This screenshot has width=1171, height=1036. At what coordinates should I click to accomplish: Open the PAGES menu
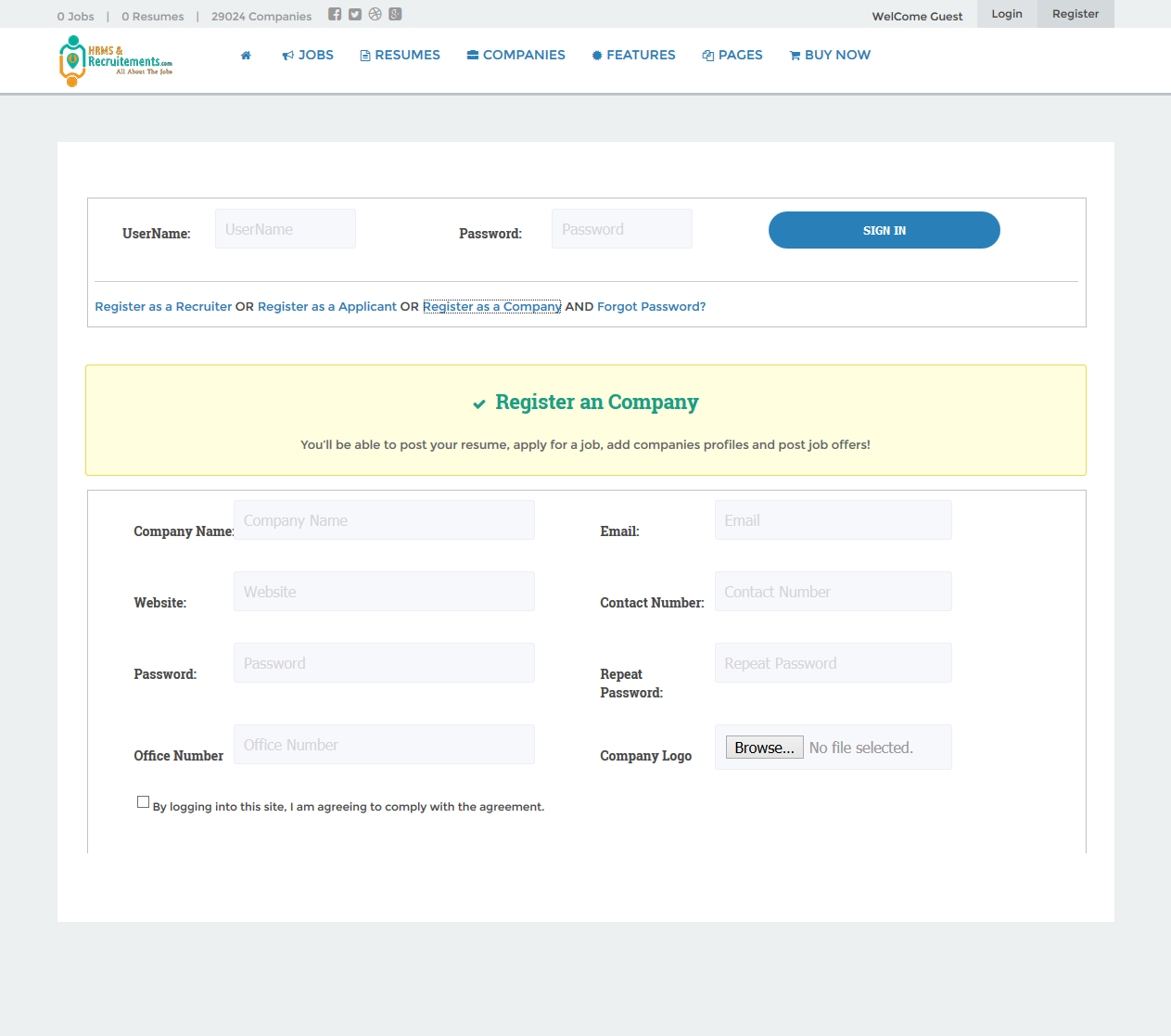pos(732,55)
